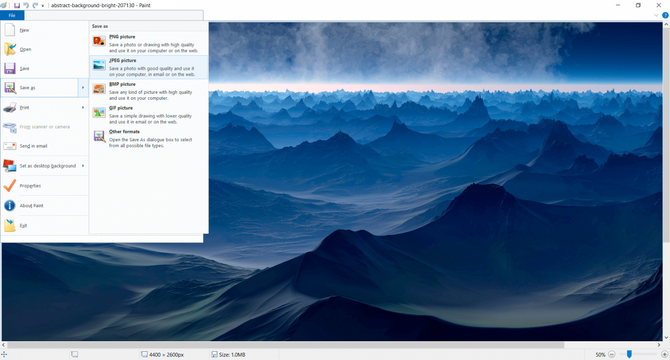
Task: Click the Properties checkmark icon
Action: [x=10, y=186]
